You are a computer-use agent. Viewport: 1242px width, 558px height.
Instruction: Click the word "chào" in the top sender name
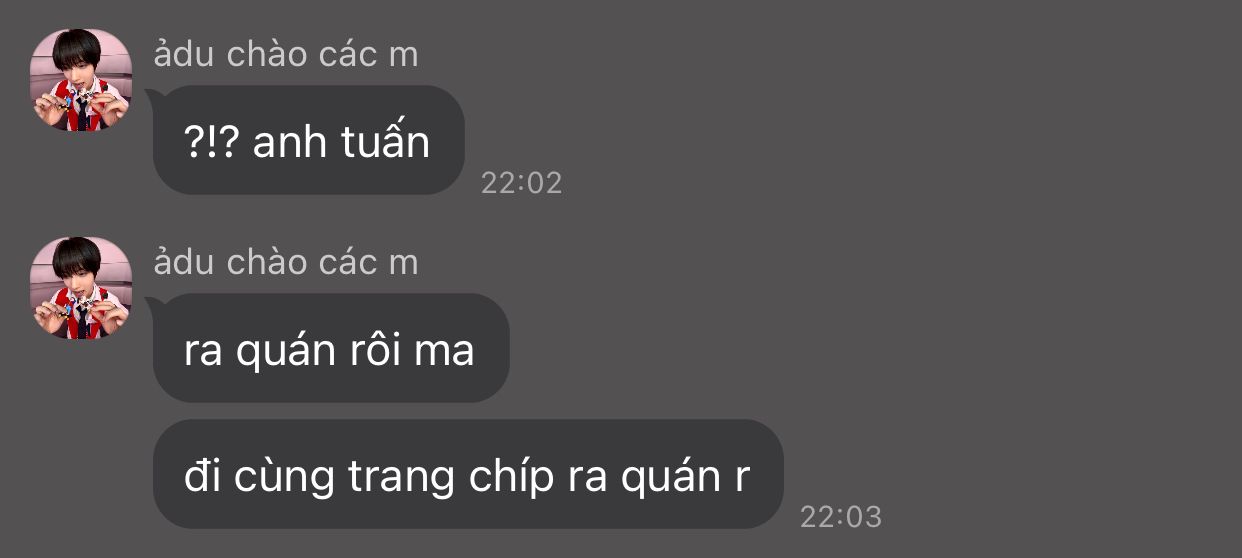[267, 54]
